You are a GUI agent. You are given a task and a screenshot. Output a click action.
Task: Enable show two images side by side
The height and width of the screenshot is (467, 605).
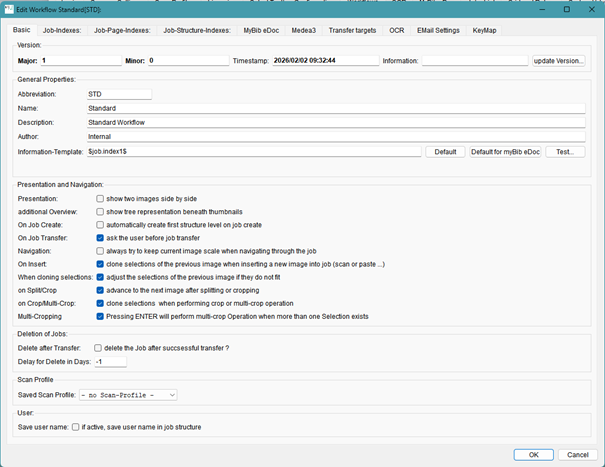[101, 198]
